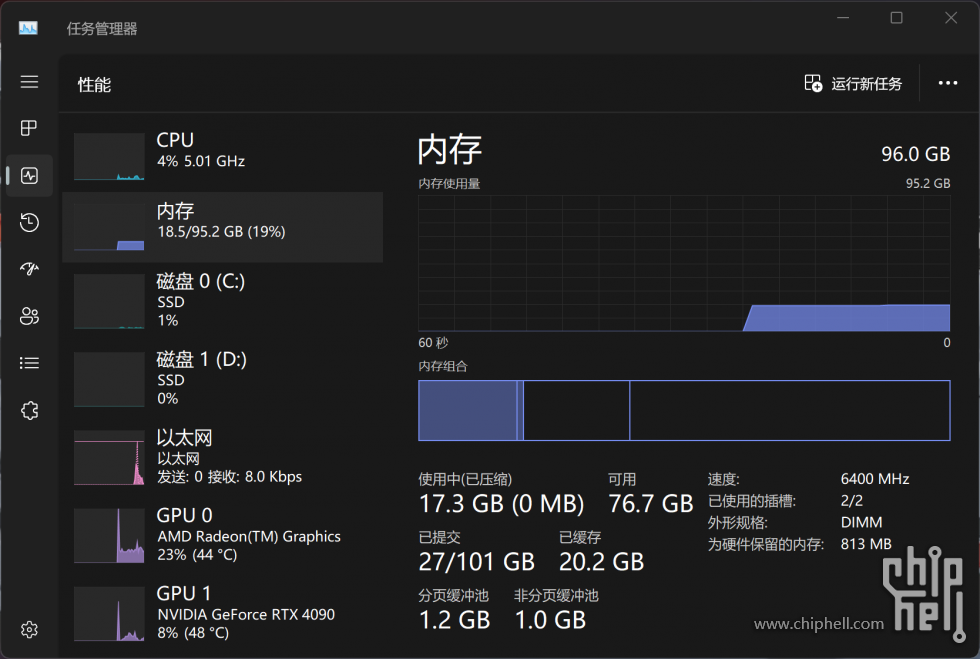Select the 以太网 network entry
The width and height of the screenshot is (980, 659).
tap(222, 457)
